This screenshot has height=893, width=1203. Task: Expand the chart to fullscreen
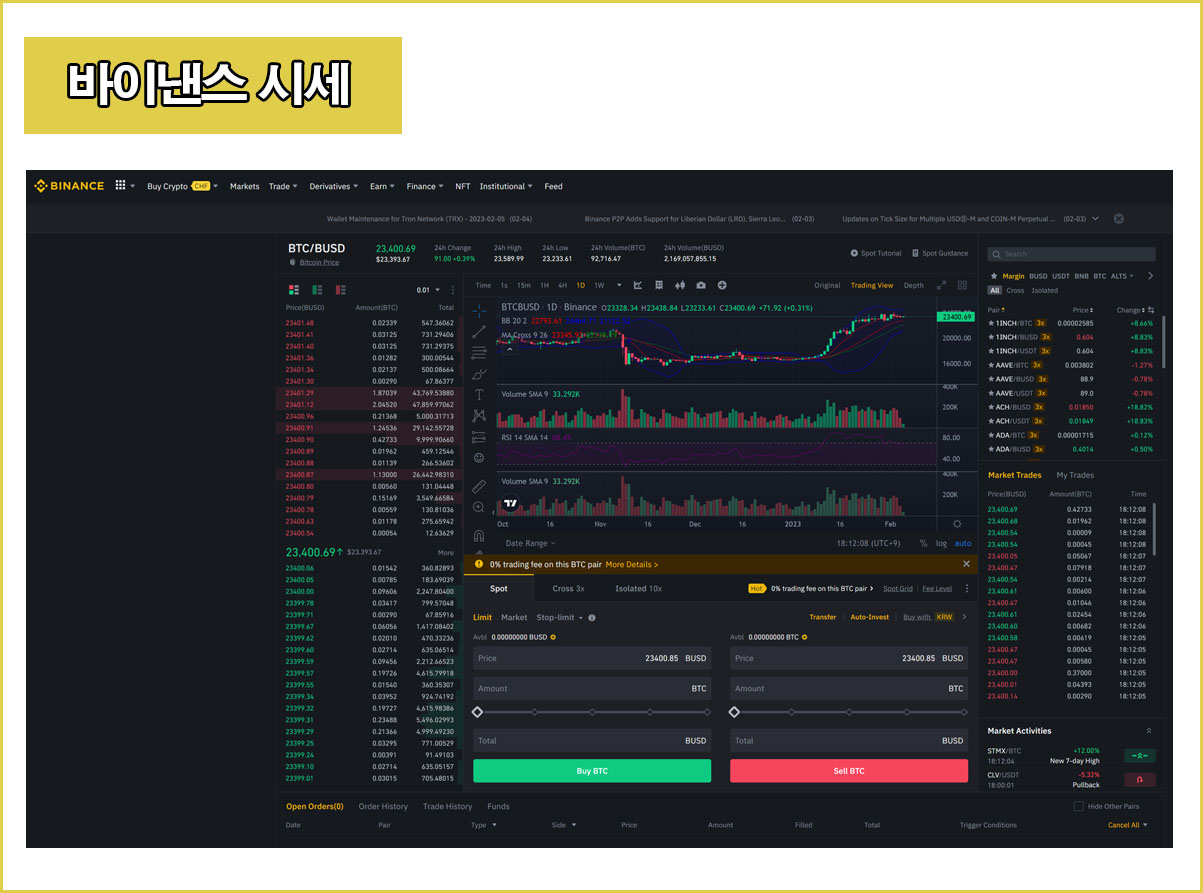point(941,285)
